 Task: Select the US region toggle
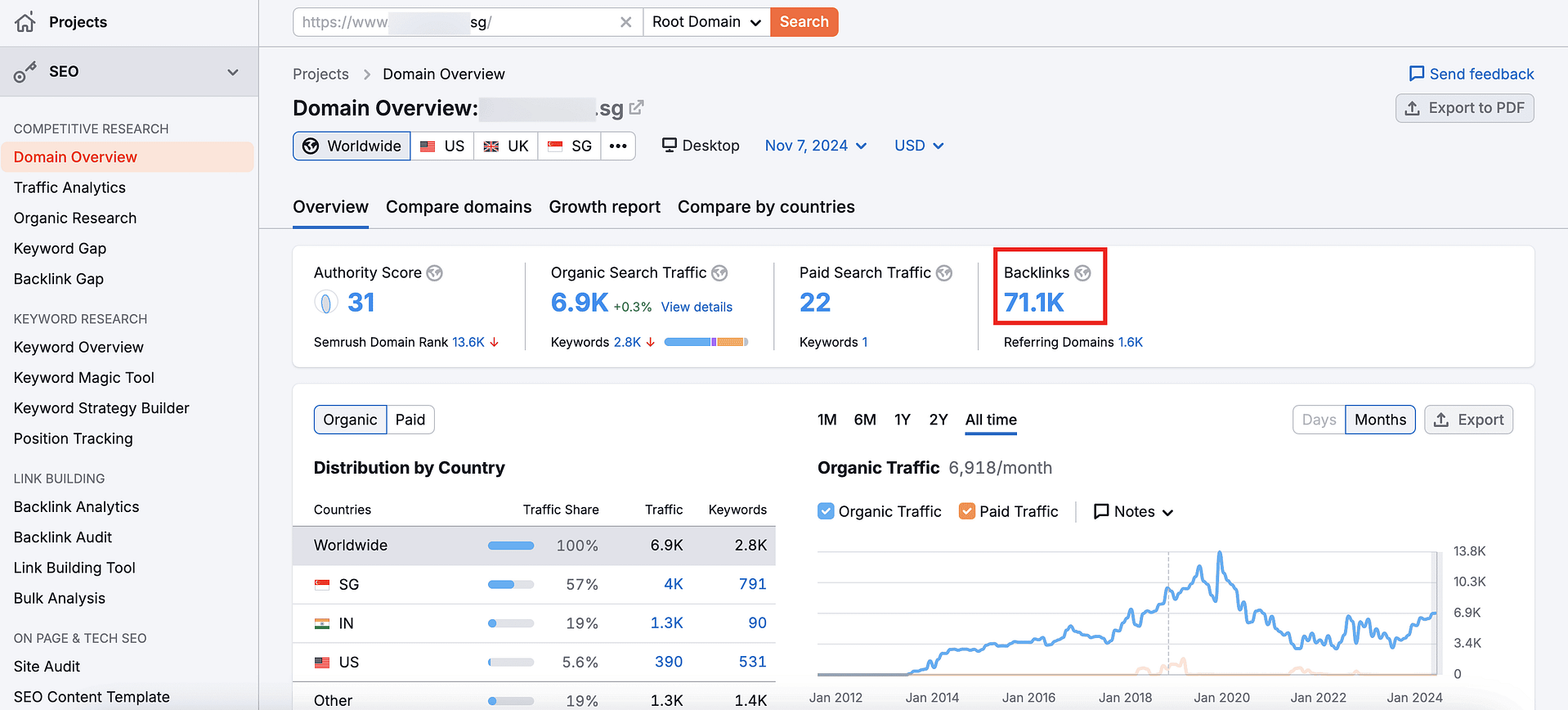coord(442,146)
